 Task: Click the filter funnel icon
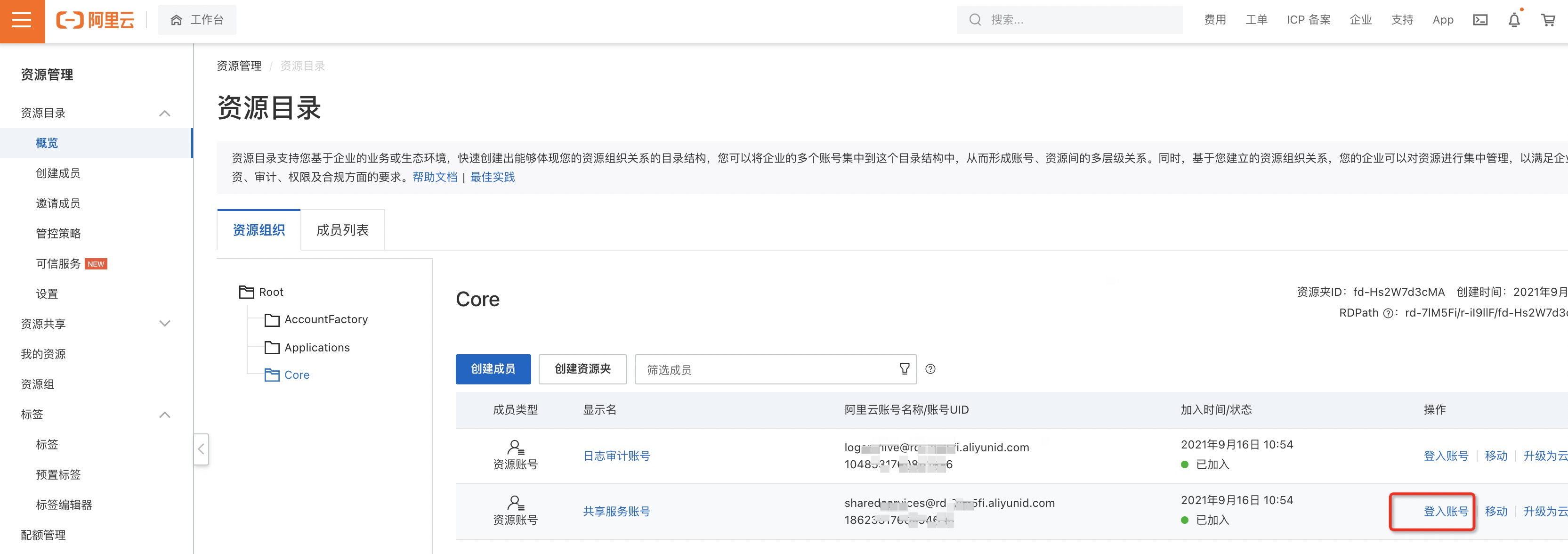[904, 369]
